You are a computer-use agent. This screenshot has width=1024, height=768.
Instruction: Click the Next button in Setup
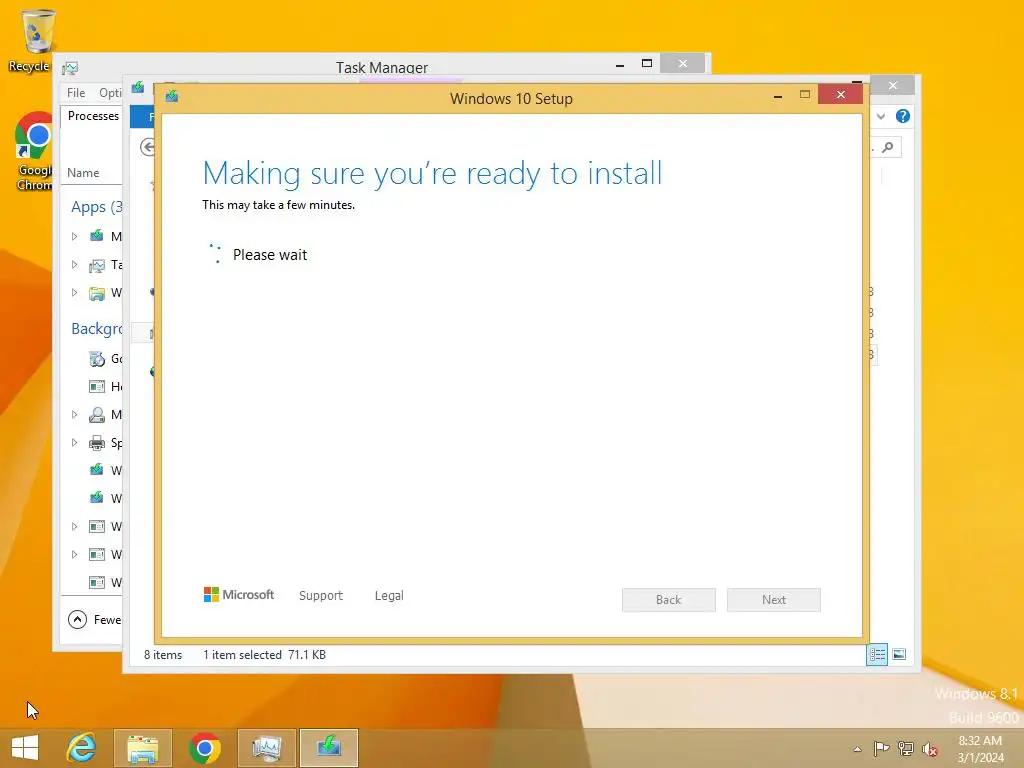(774, 600)
